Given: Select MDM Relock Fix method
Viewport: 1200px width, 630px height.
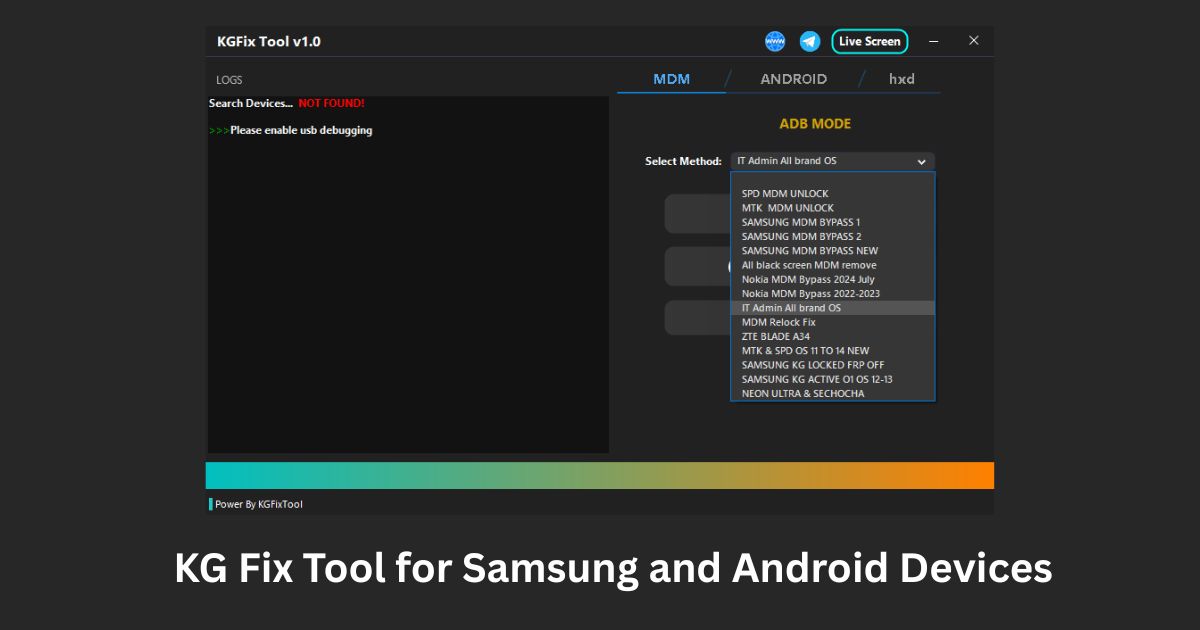Looking at the screenshot, I should 833,322.
